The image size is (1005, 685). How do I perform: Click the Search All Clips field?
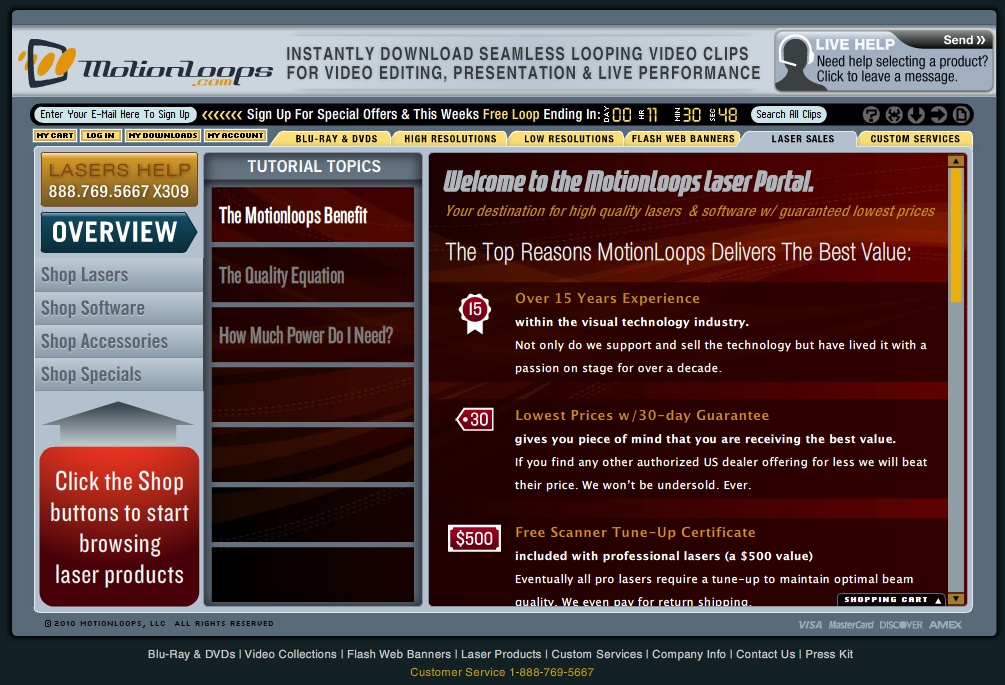click(x=788, y=115)
